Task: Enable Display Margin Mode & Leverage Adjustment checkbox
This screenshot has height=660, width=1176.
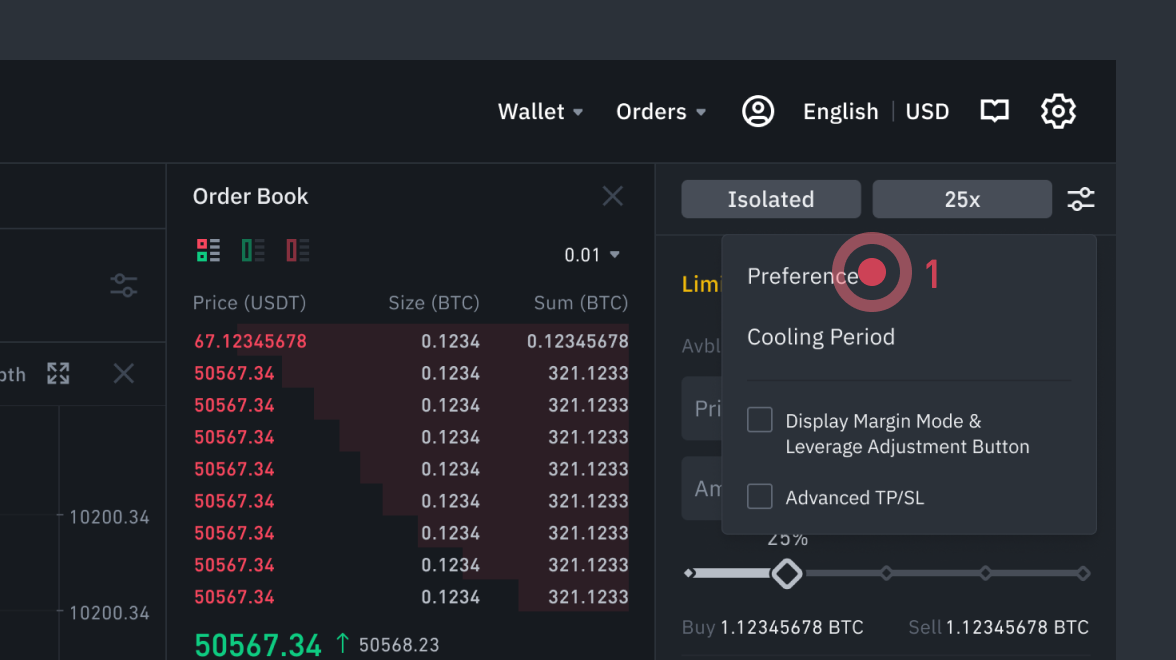Action: tap(760, 420)
